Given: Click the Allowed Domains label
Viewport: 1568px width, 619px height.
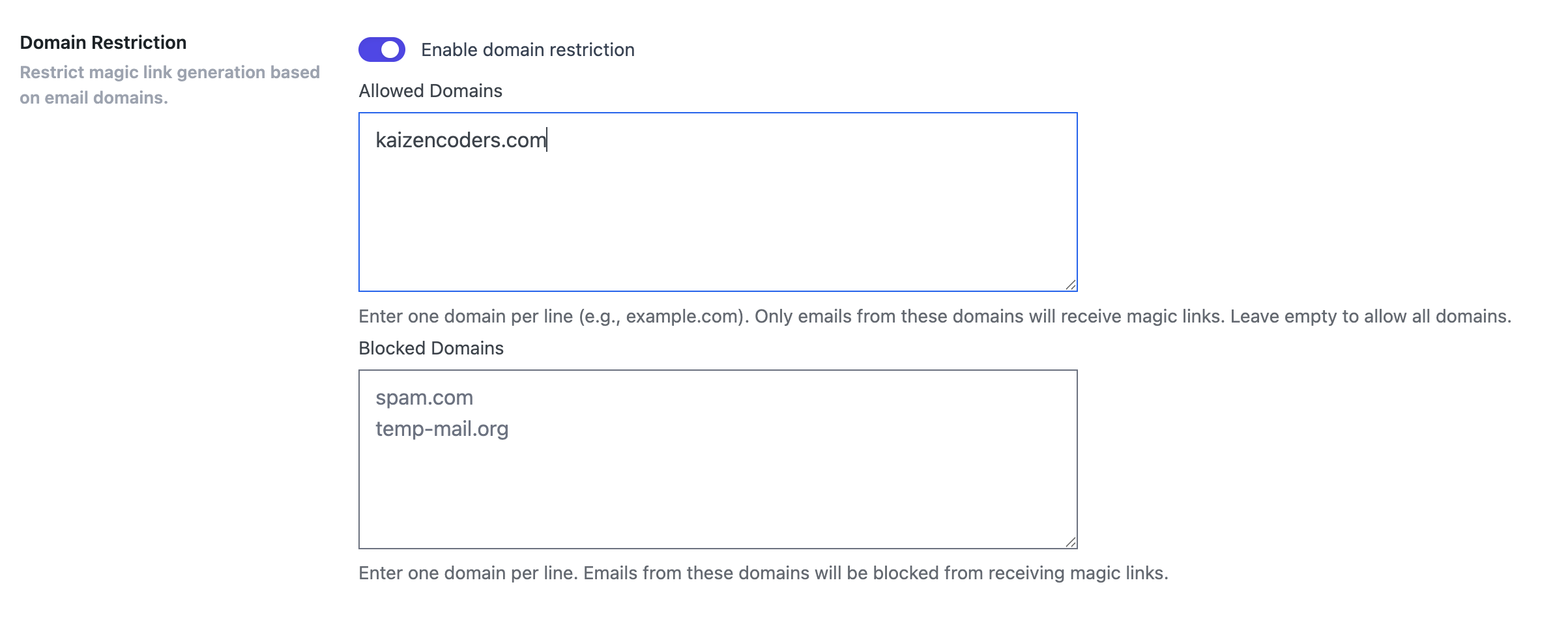Looking at the screenshot, I should click(430, 91).
